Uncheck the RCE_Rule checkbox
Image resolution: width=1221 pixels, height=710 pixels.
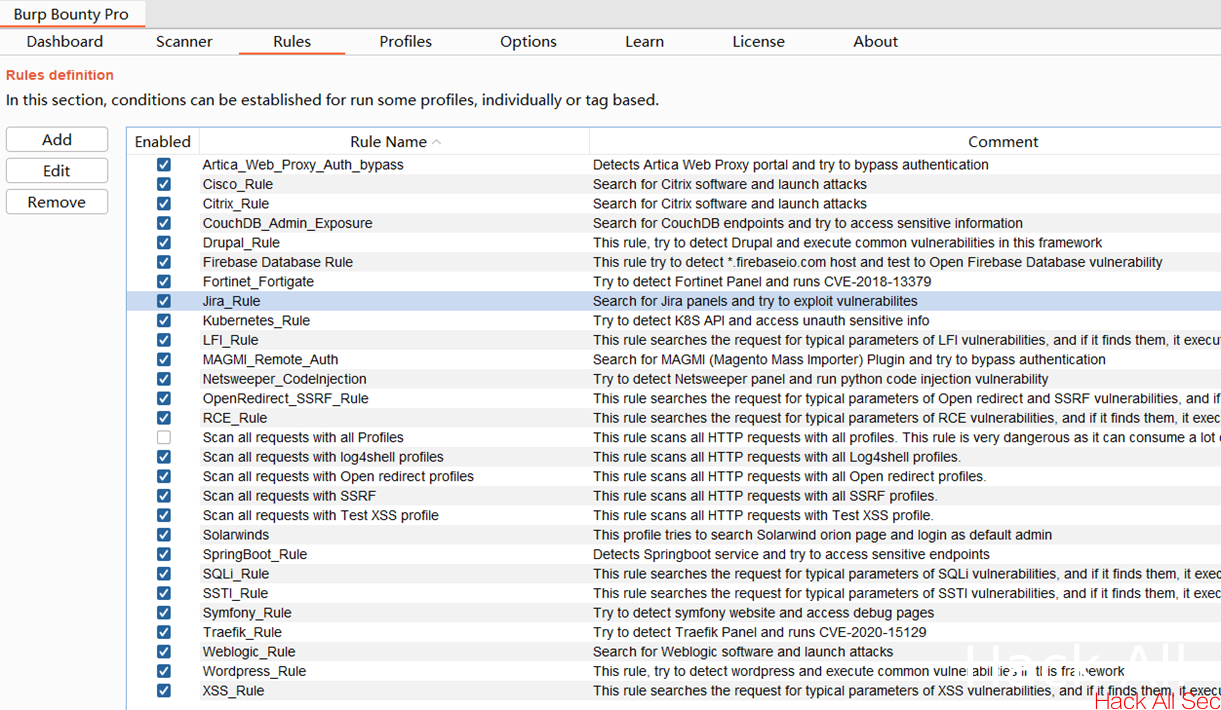tap(164, 418)
